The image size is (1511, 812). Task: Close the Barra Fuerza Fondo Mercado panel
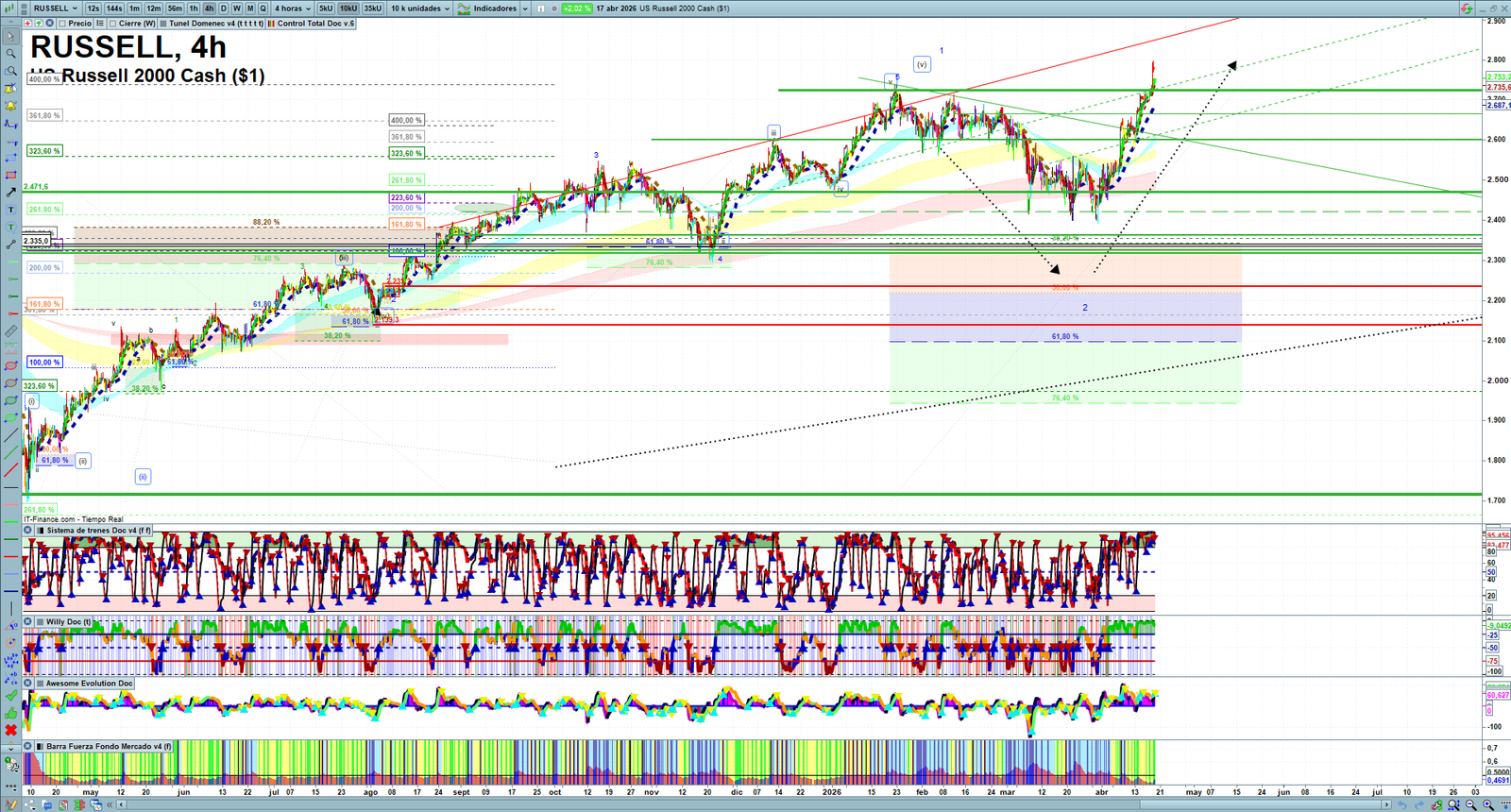point(28,747)
